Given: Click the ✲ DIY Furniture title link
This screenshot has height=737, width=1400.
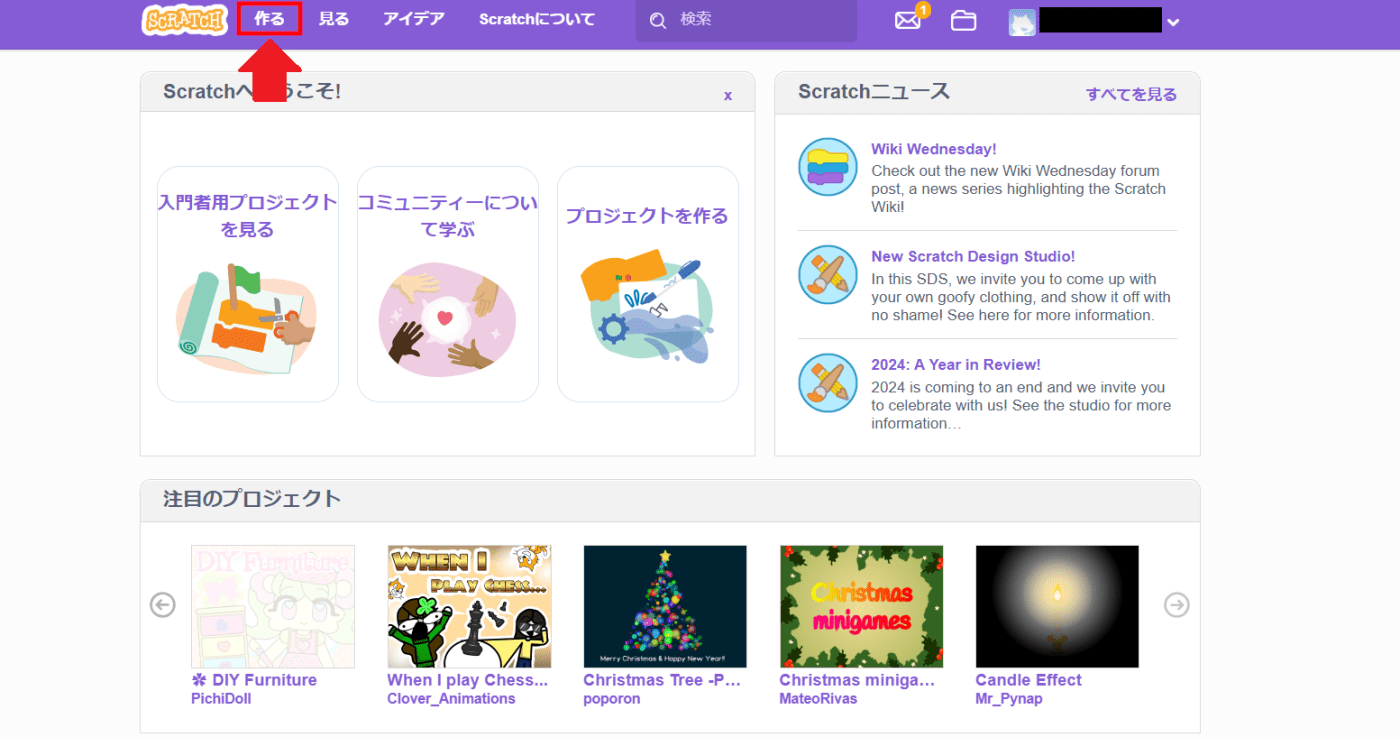Looking at the screenshot, I should click(254, 680).
